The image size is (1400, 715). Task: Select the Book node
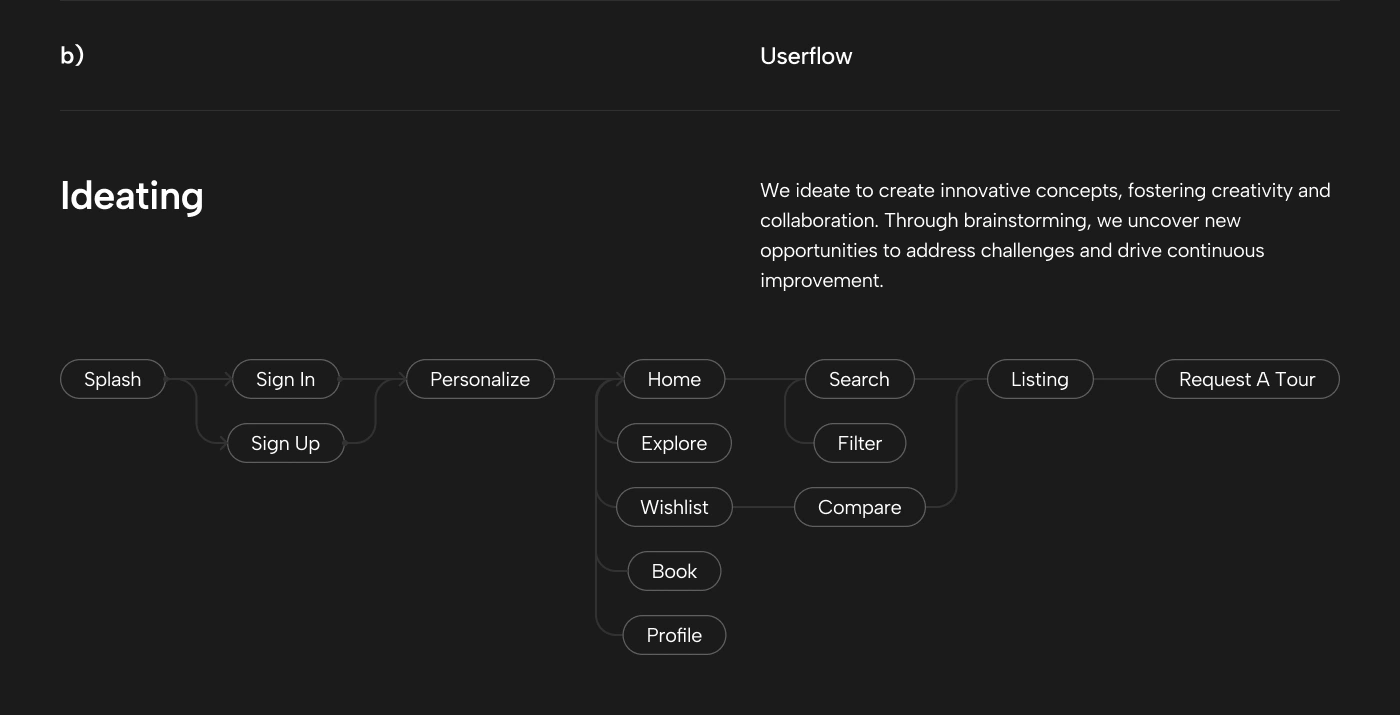coord(674,571)
